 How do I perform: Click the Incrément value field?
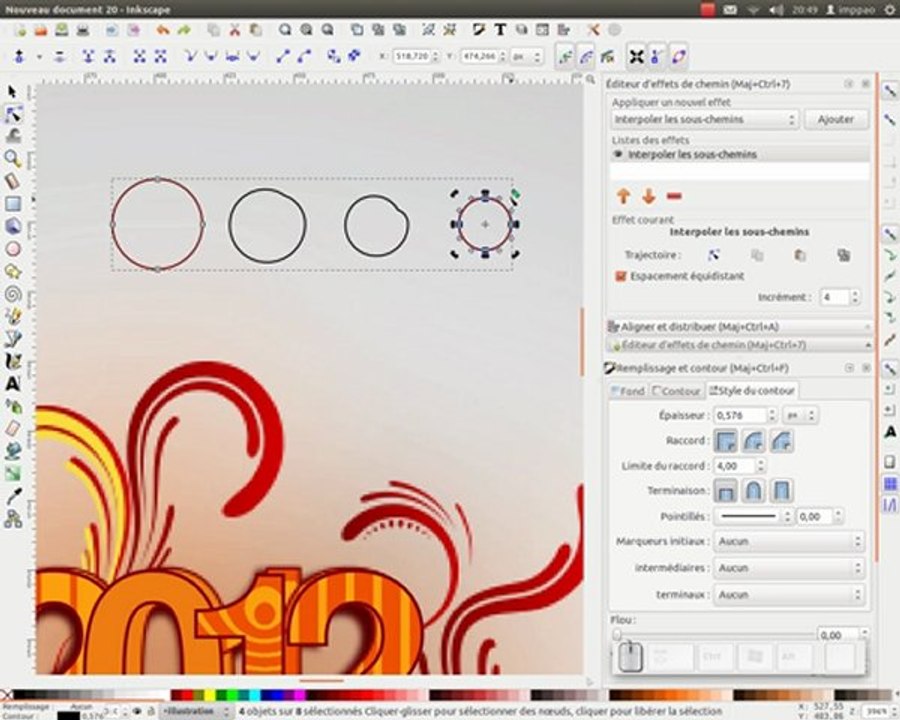click(x=835, y=297)
